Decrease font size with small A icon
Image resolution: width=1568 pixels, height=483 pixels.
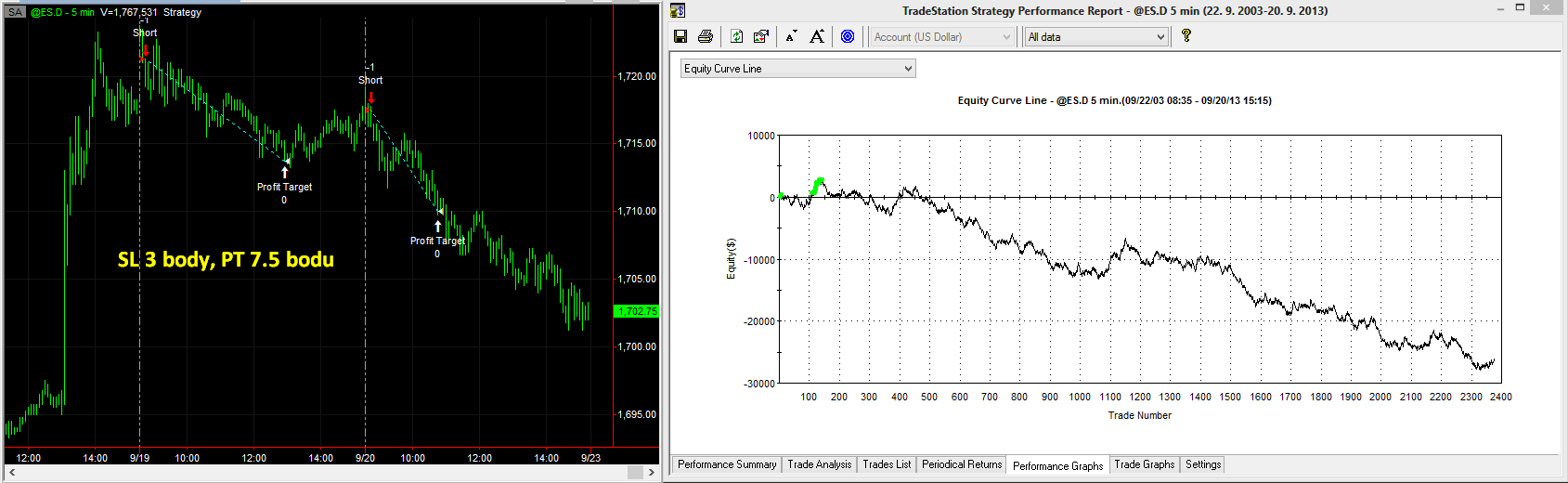[x=791, y=36]
